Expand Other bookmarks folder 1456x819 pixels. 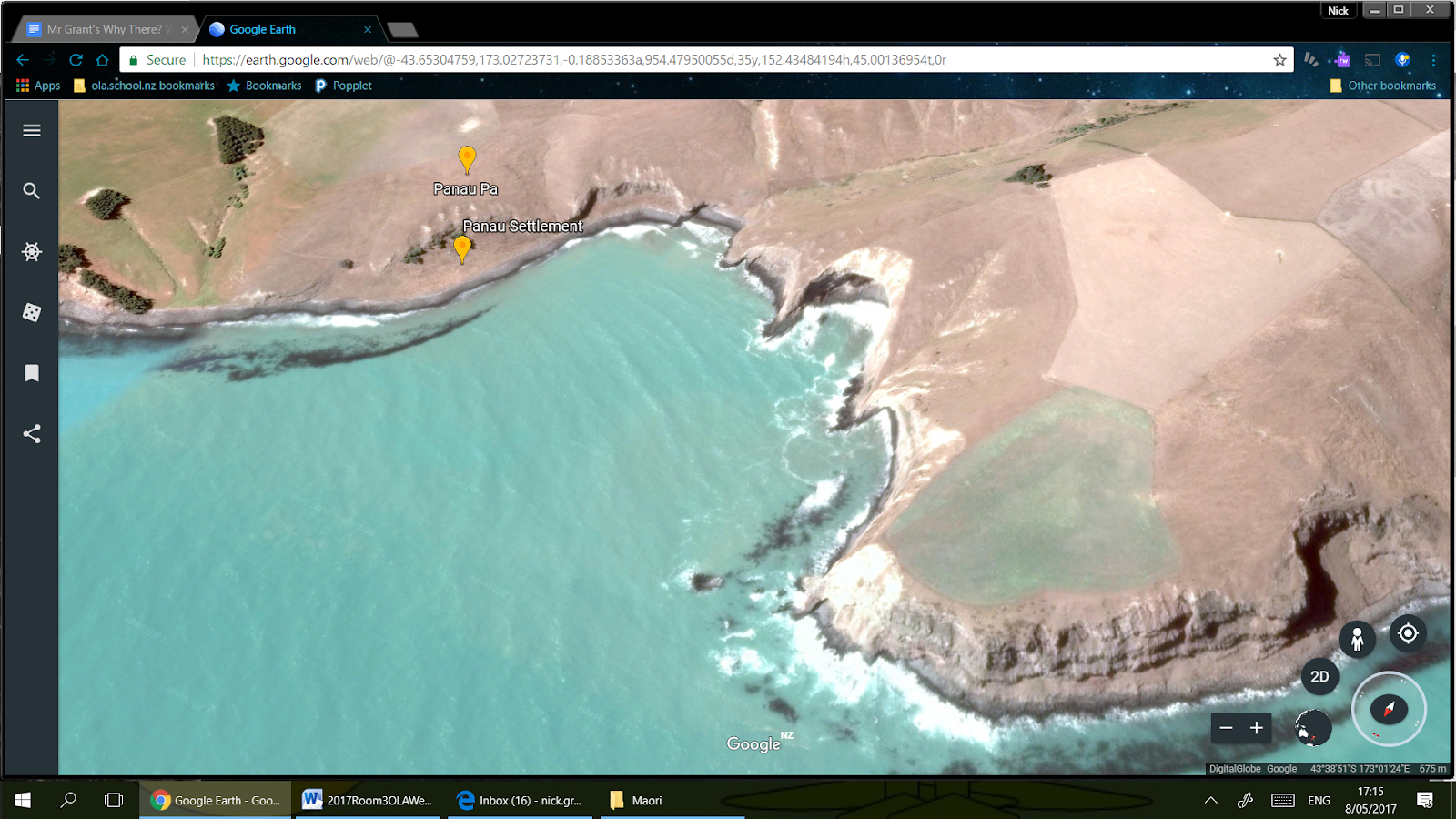coord(1382,86)
